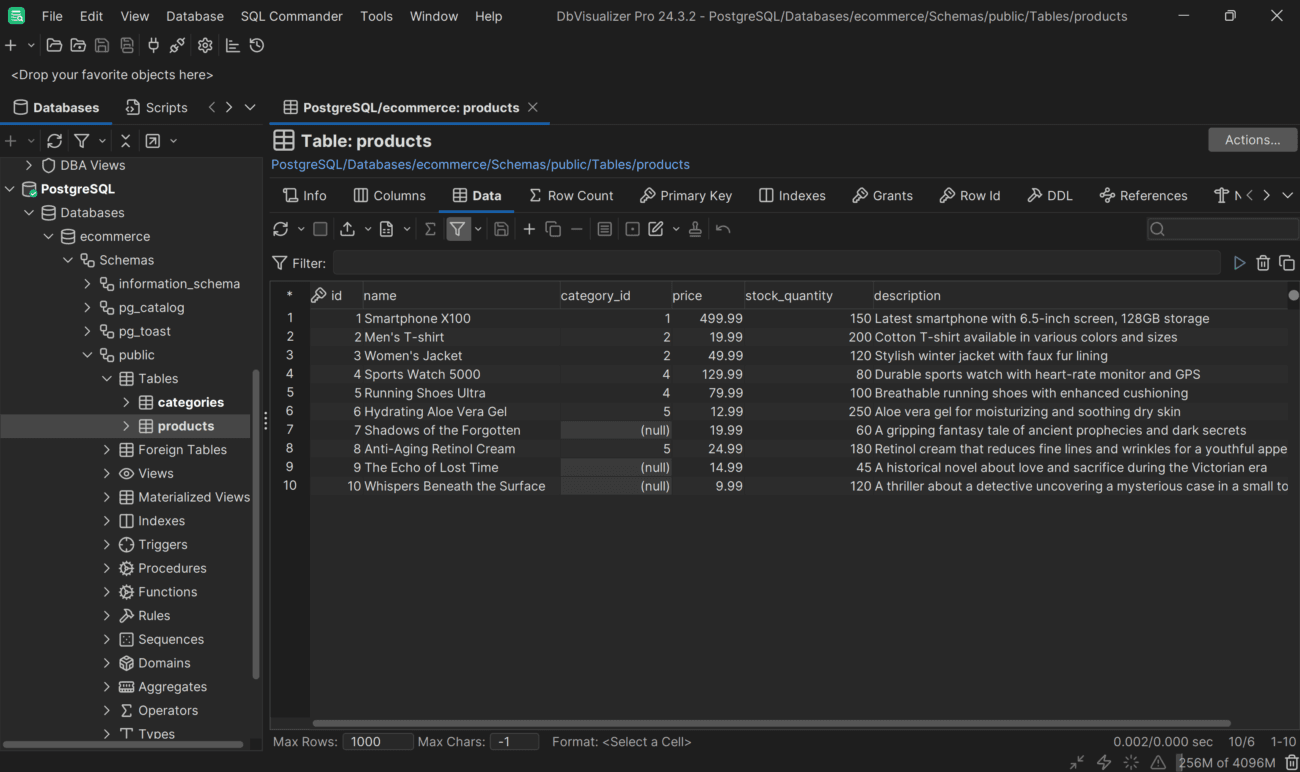
Task: Expand the Materialized Views node
Action: click(x=107, y=497)
